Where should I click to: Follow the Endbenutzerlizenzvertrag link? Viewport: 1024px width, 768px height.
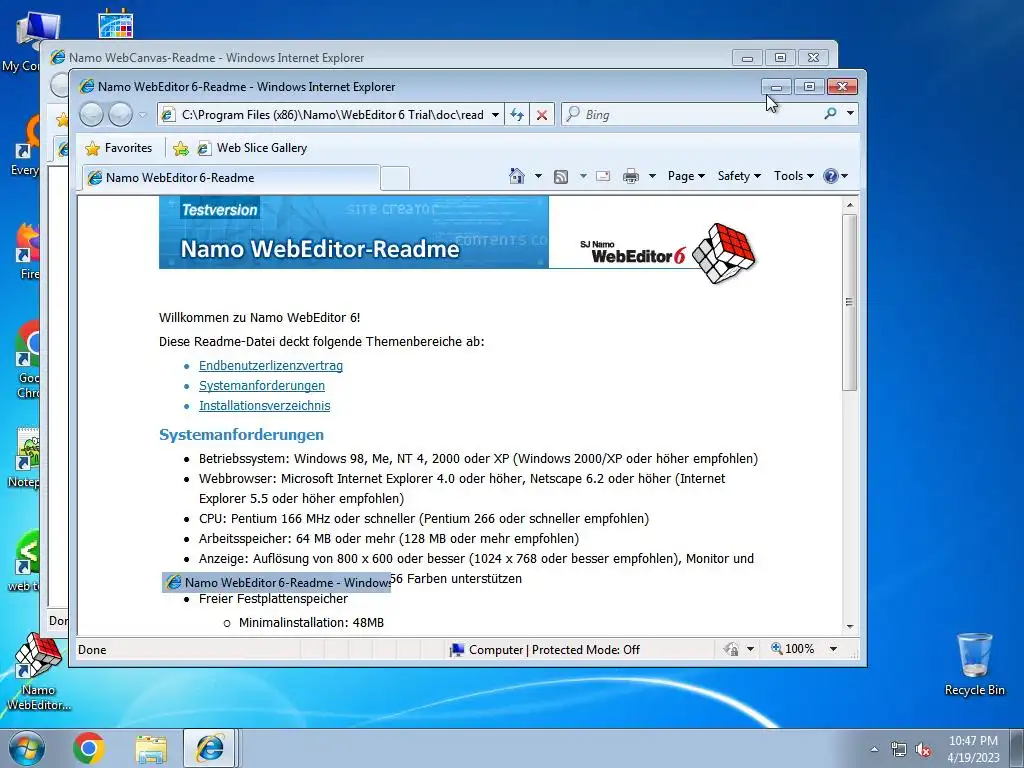pyautogui.click(x=271, y=366)
